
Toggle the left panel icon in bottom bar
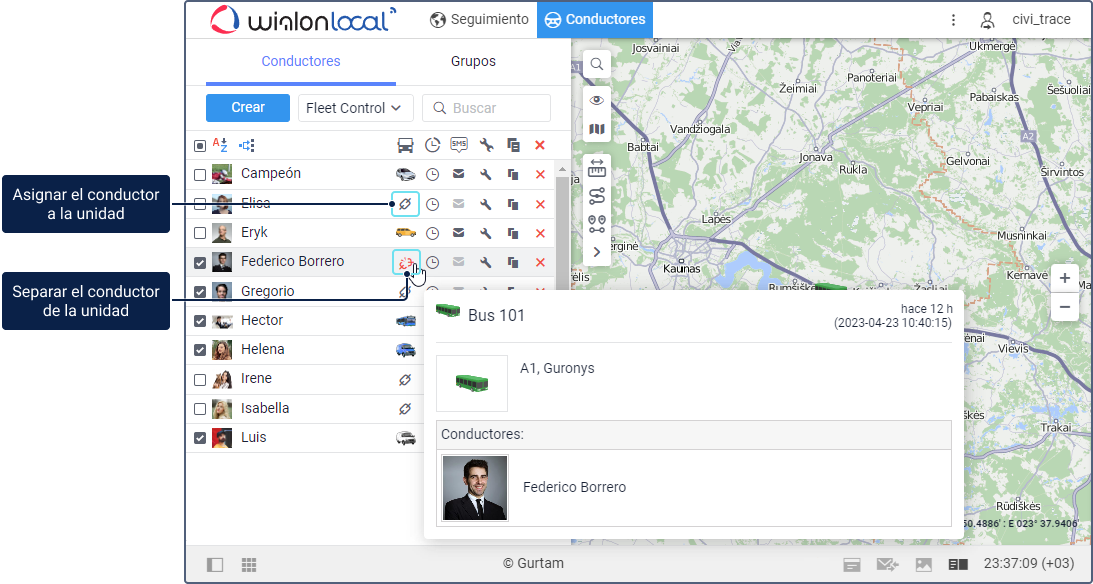[x=215, y=564]
